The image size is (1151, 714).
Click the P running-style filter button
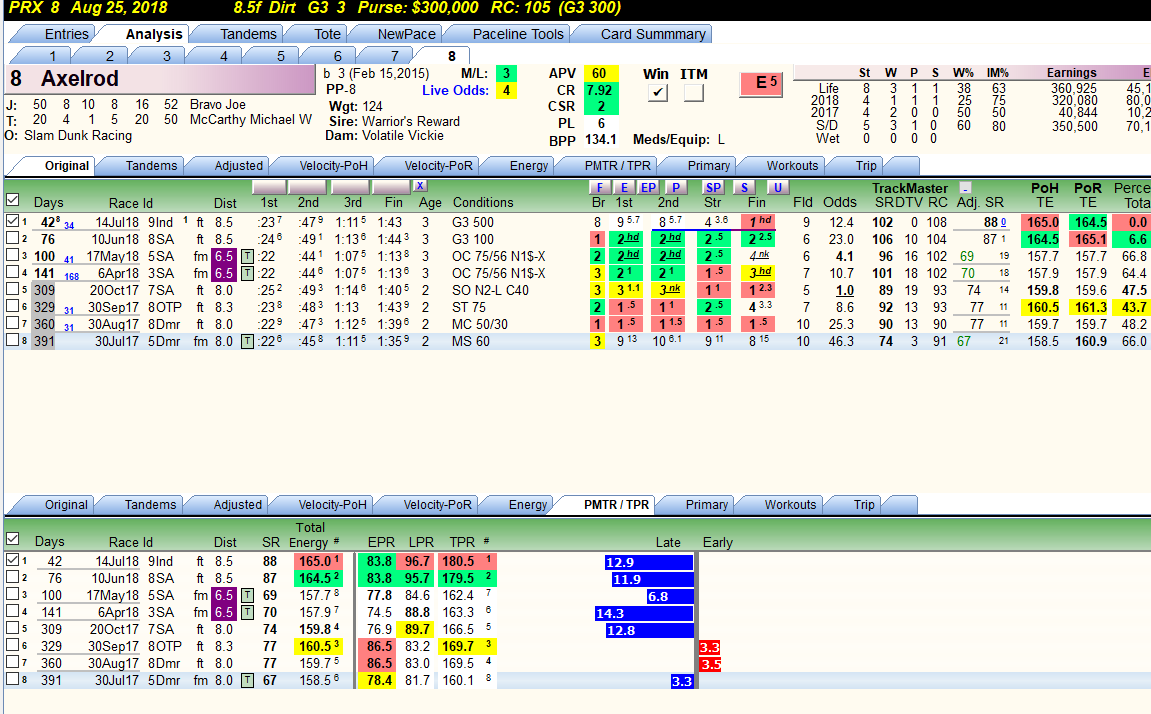[x=675, y=187]
